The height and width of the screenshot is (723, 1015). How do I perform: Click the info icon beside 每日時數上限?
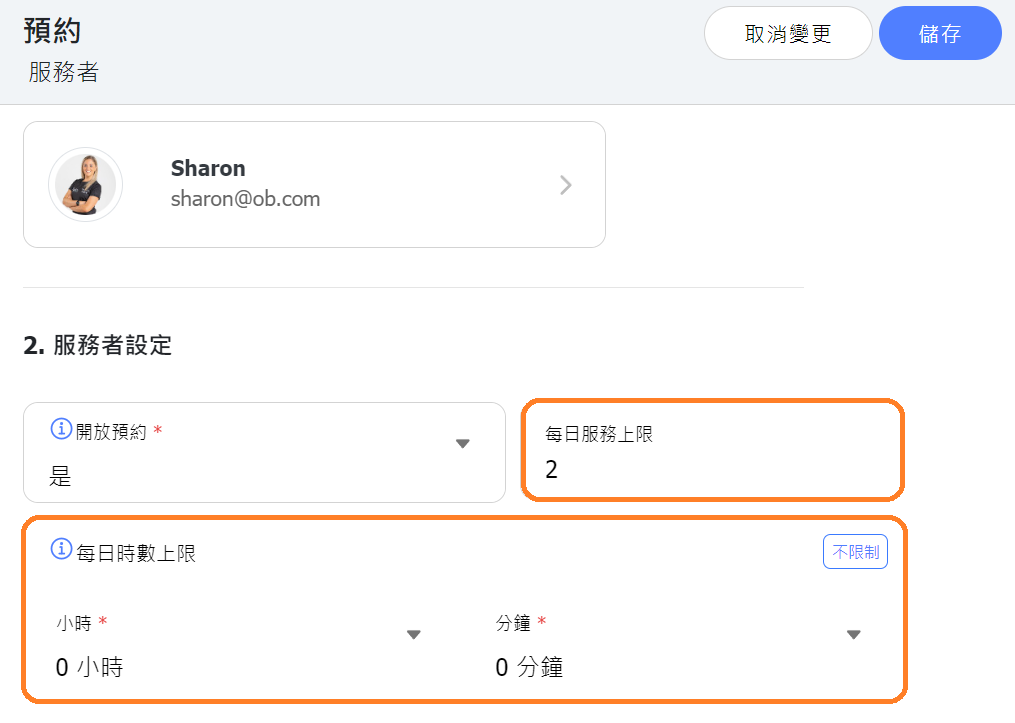(x=62, y=551)
